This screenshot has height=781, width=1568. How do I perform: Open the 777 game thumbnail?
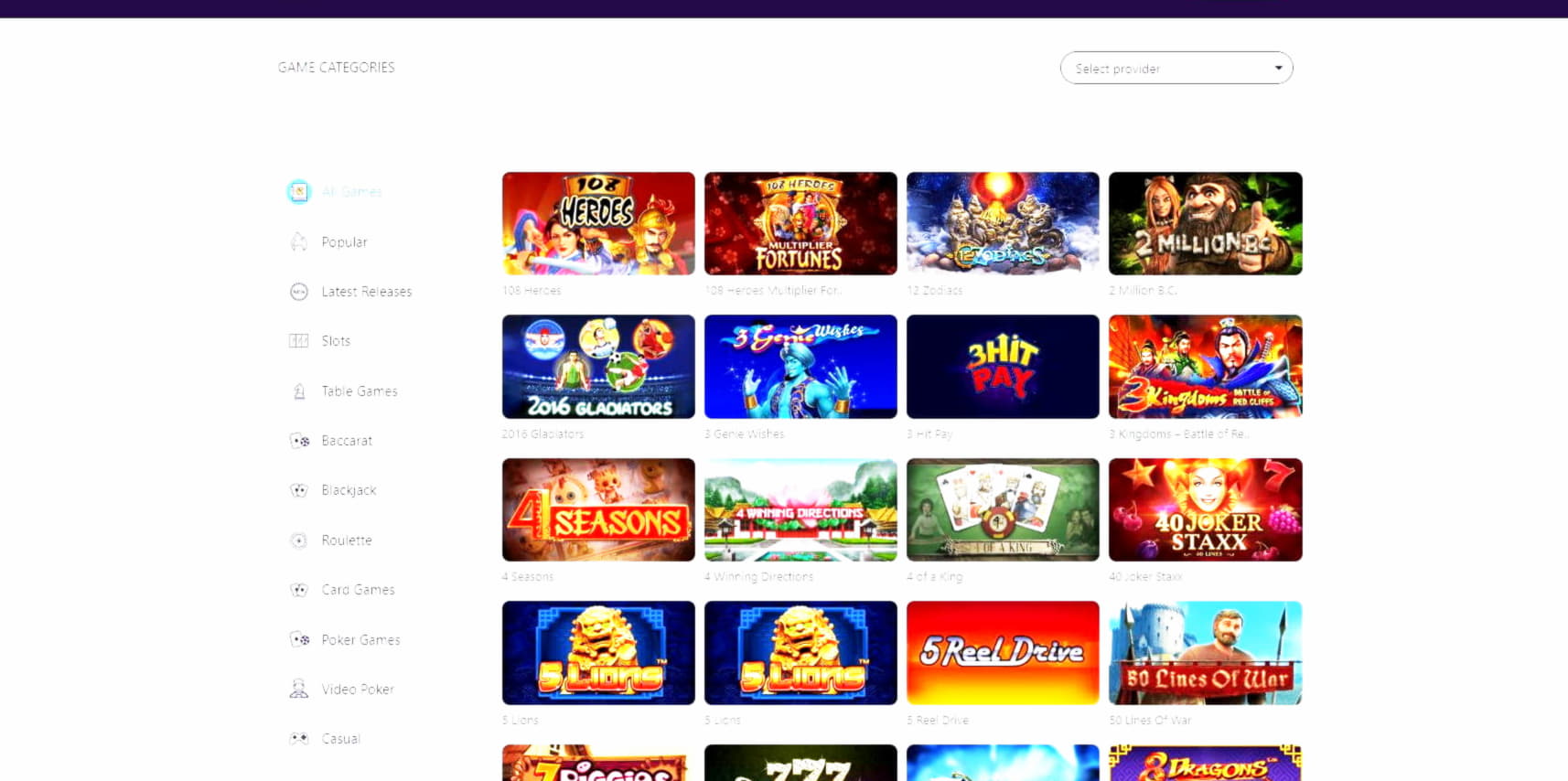(x=800, y=763)
